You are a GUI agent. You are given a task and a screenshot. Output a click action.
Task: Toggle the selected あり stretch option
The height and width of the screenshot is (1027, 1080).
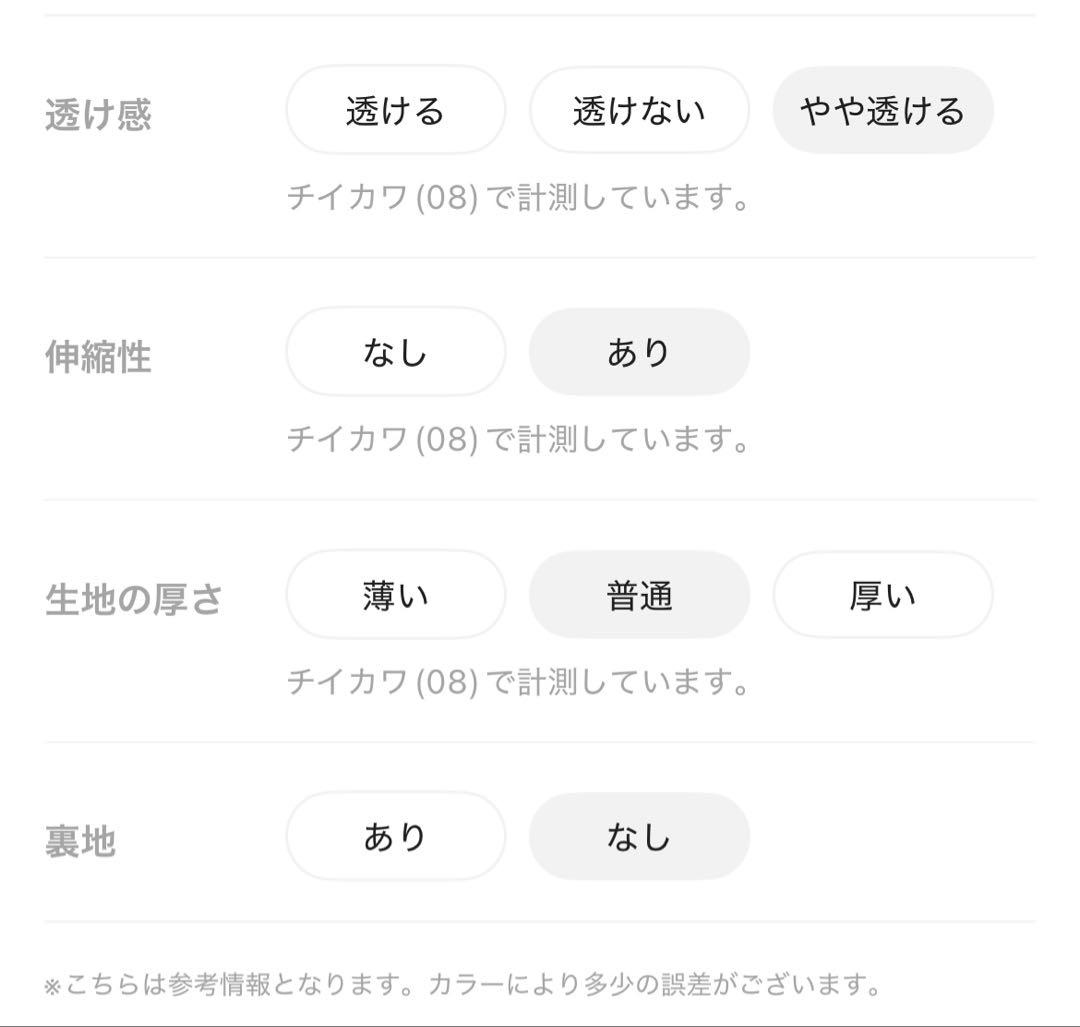(638, 352)
